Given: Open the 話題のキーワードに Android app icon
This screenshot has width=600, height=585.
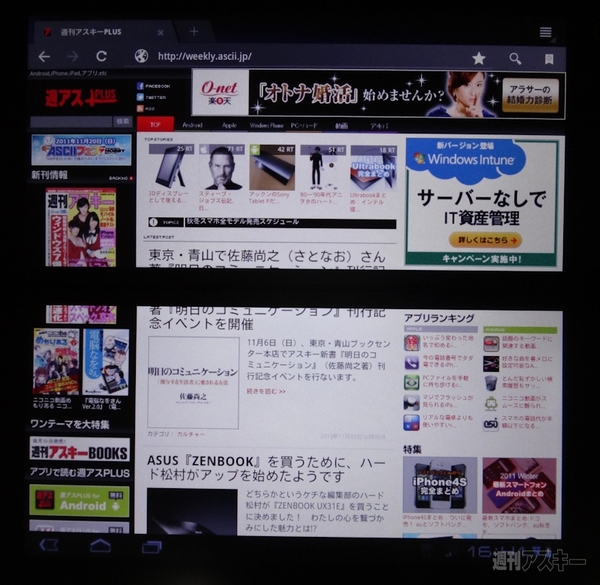Looking at the screenshot, I should 491,344.
